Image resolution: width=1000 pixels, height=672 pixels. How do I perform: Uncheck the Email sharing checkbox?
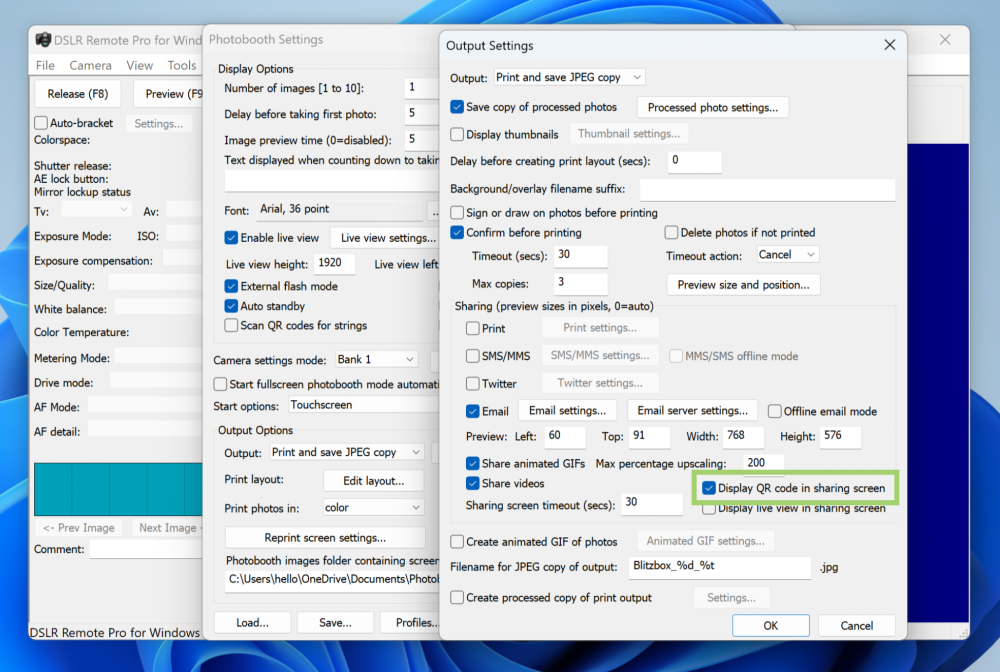(x=473, y=411)
